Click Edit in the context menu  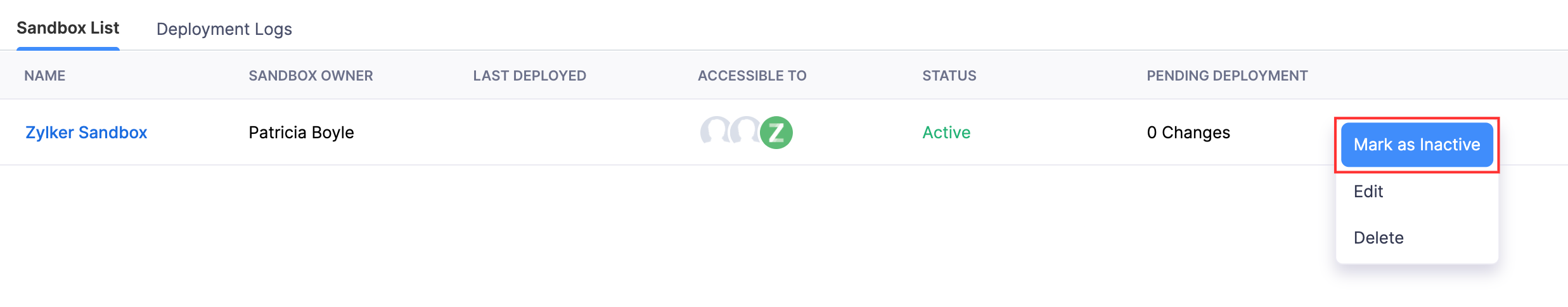(1368, 192)
